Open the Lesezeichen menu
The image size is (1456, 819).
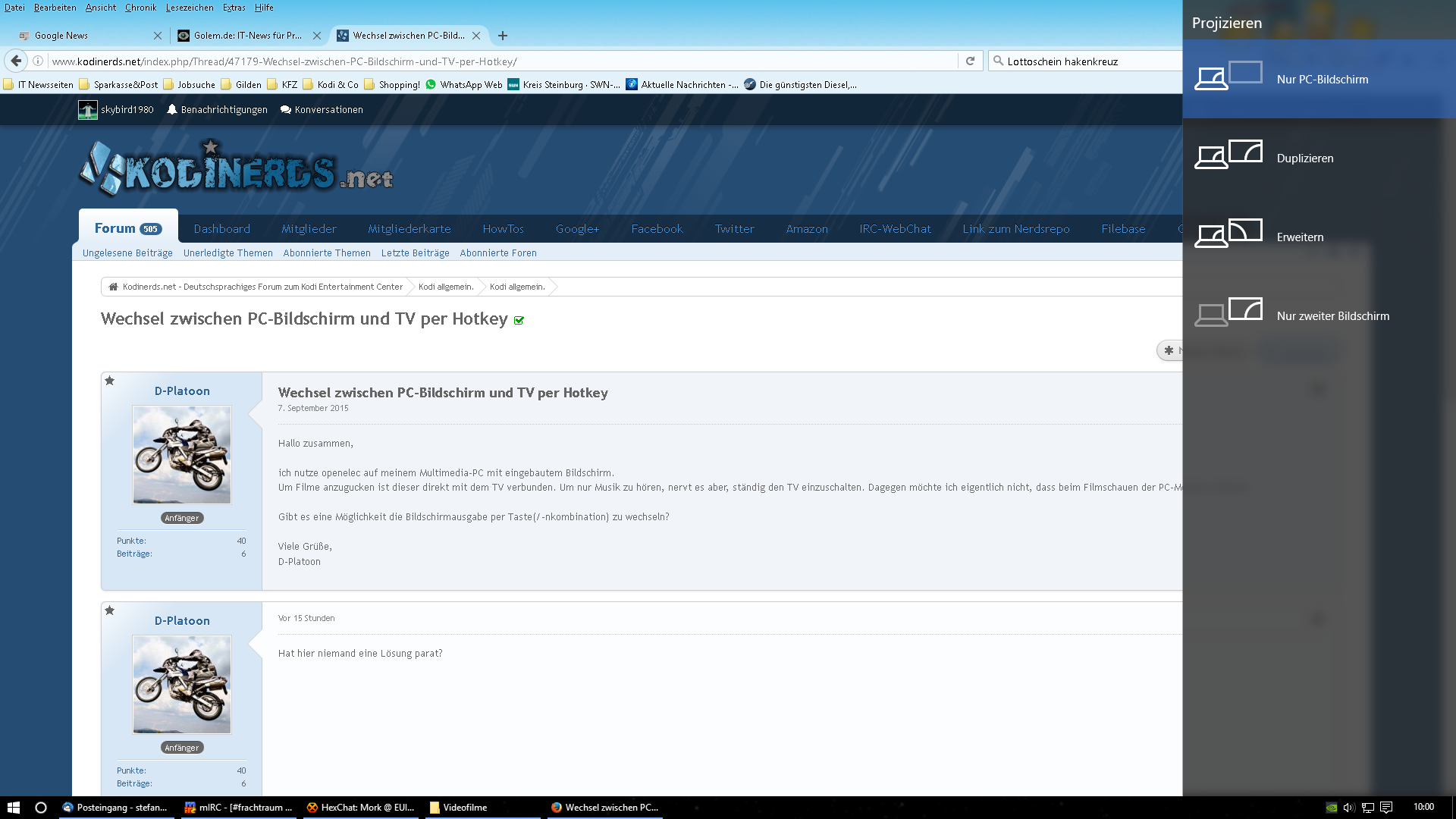point(190,8)
